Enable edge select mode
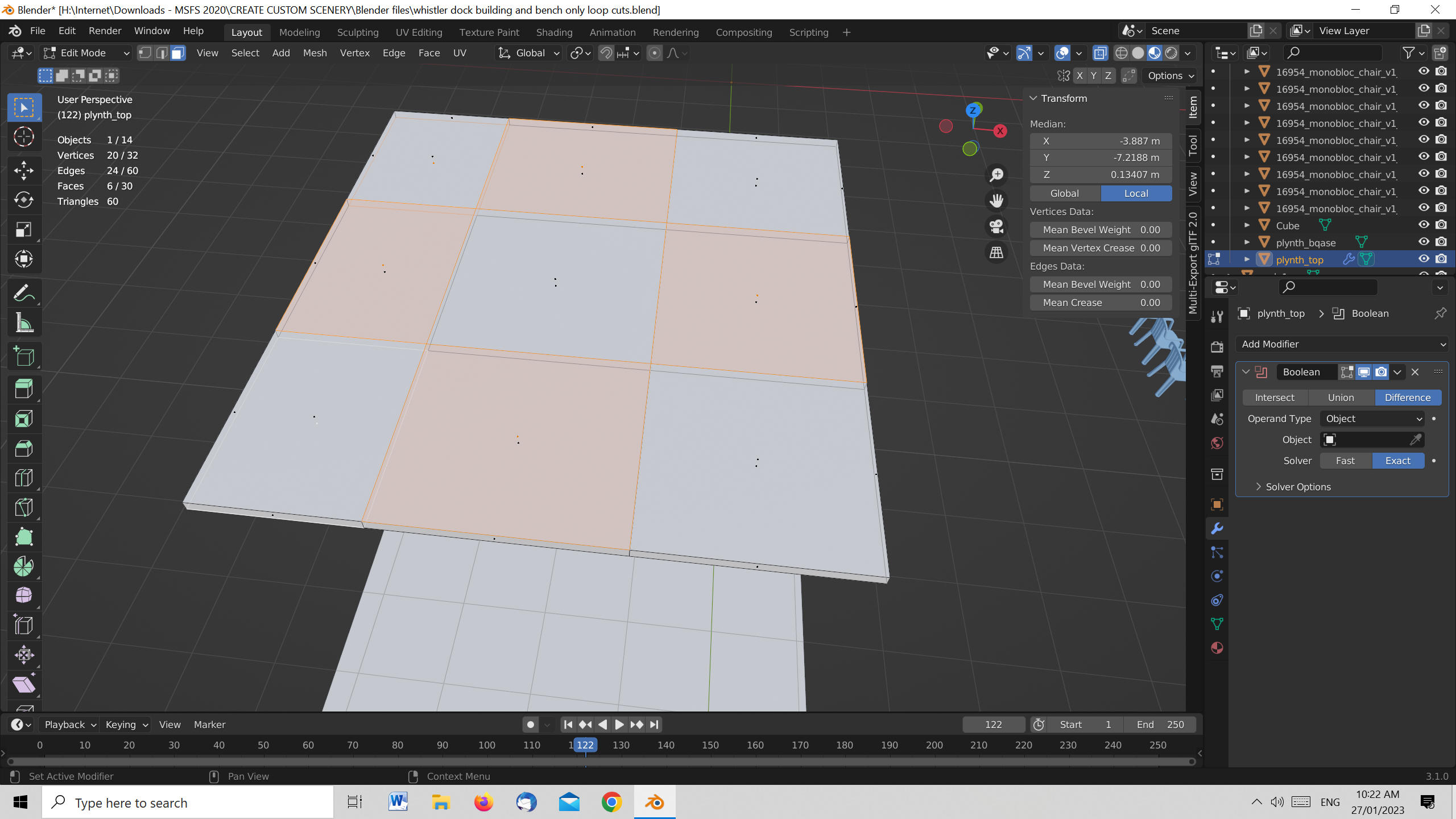 click(x=162, y=53)
